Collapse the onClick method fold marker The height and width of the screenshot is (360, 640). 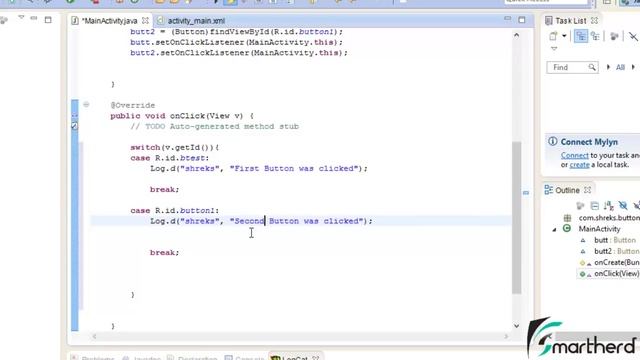pyautogui.click(x=86, y=105)
